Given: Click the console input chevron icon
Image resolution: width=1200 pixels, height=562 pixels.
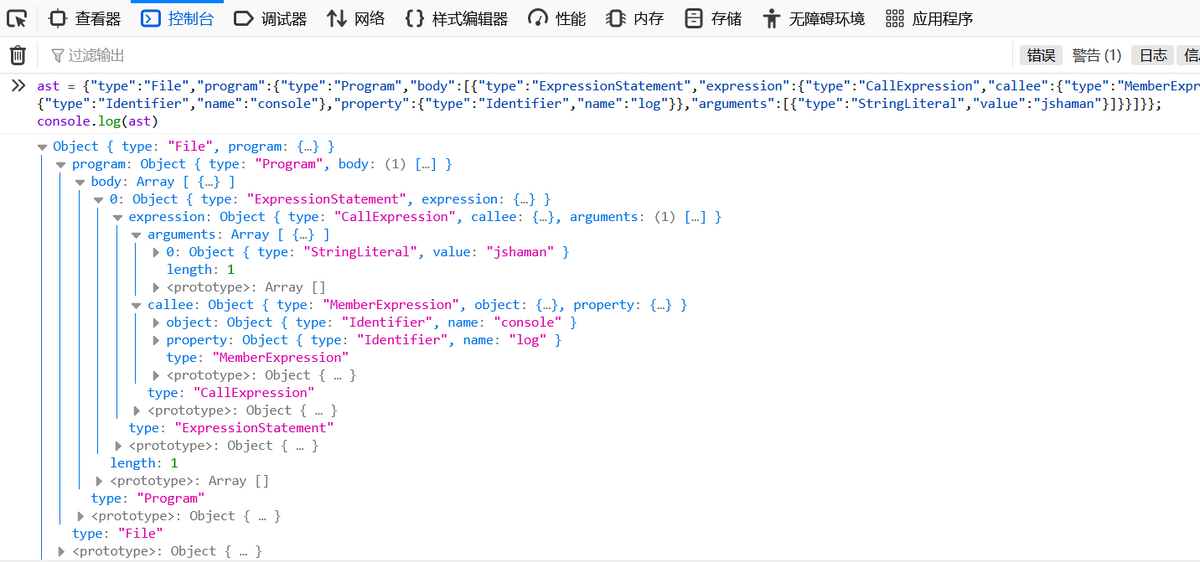Looking at the screenshot, I should point(18,86).
